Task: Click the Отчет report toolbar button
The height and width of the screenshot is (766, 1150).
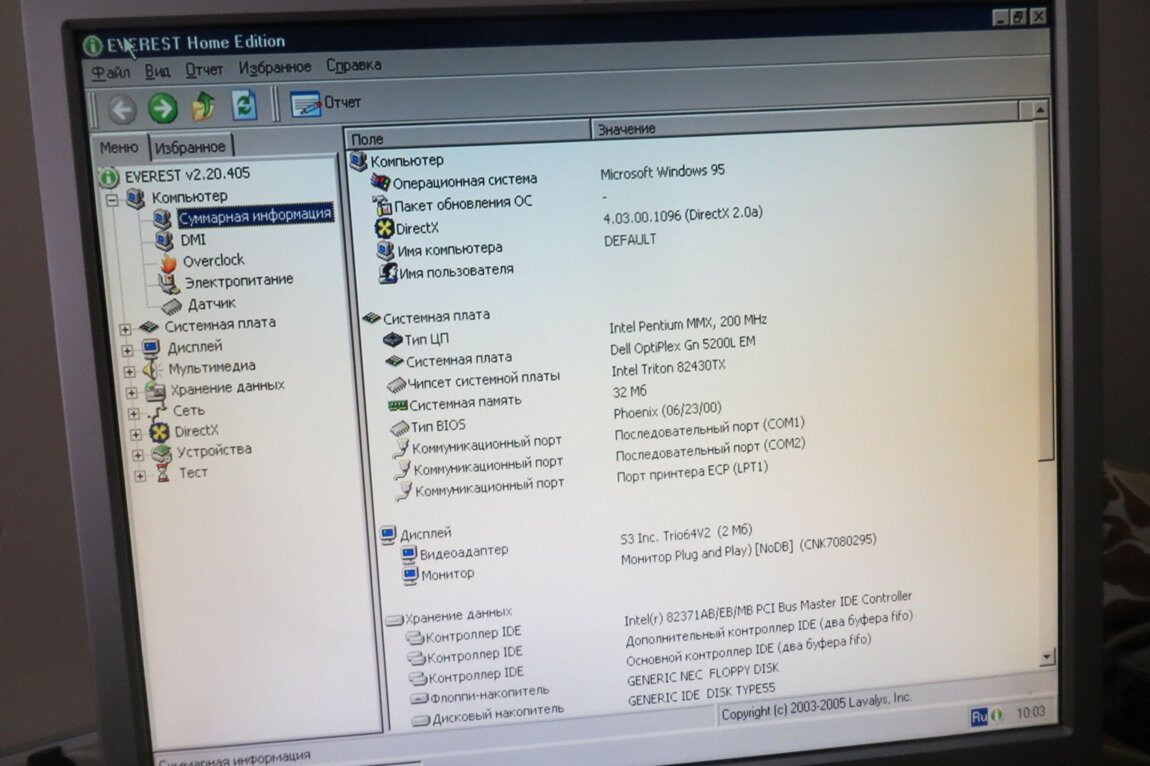Action: click(x=326, y=102)
